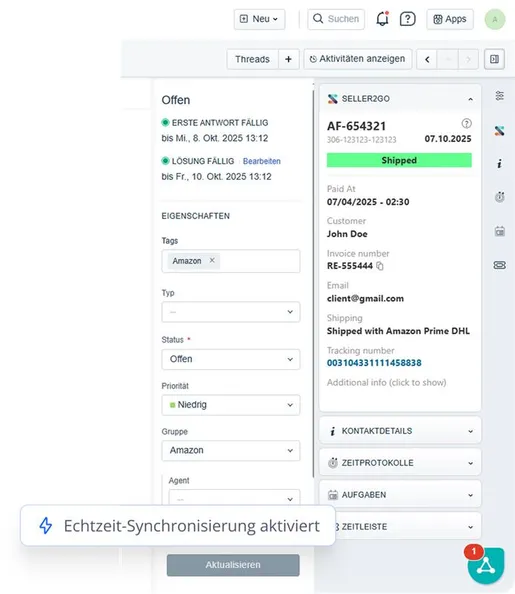
Task: Click Aktivitäten anzeigen button
Action: [358, 59]
